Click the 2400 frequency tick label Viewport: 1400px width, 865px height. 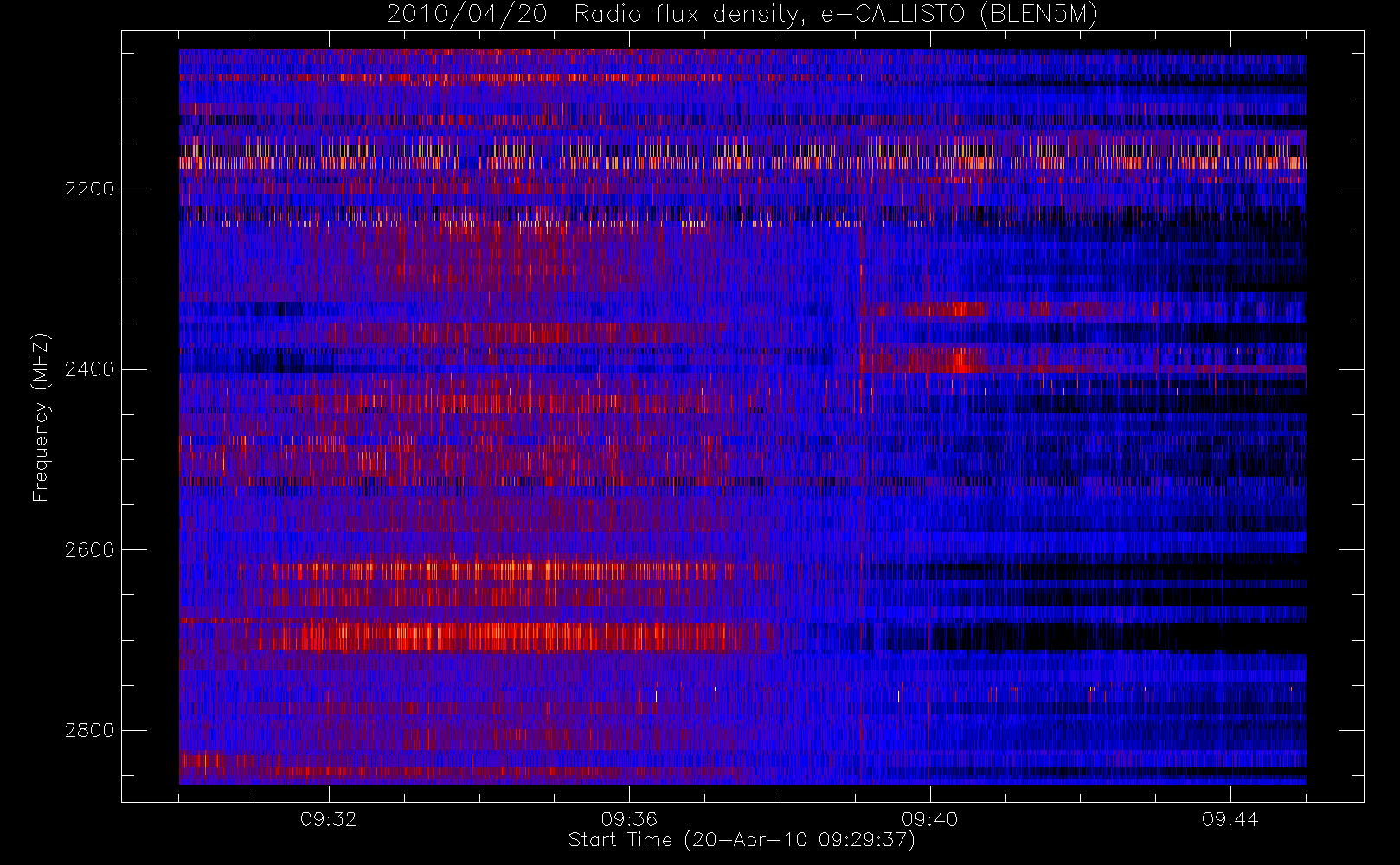click(89, 369)
